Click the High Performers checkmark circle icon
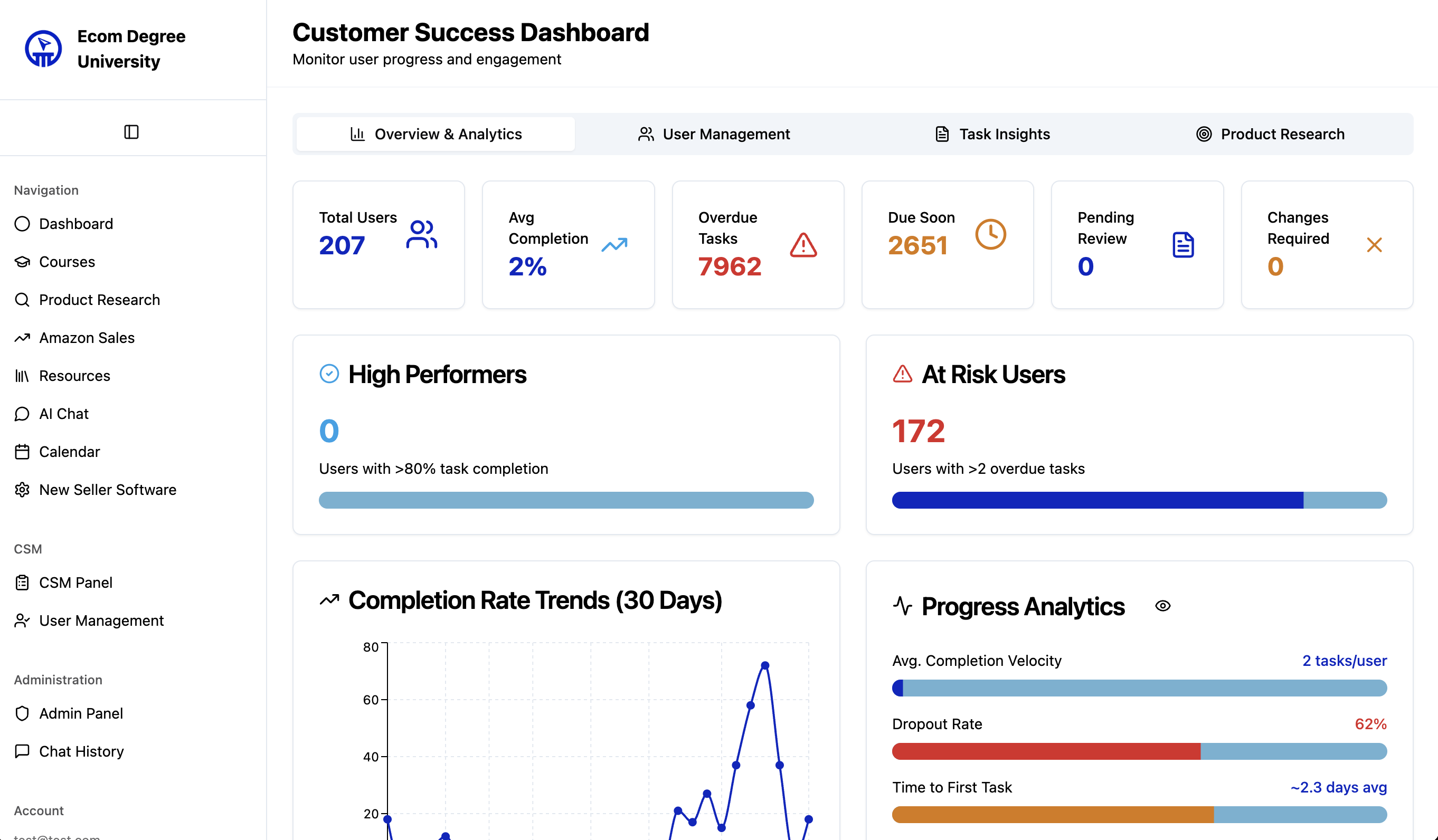The height and width of the screenshot is (840, 1438). (x=329, y=374)
